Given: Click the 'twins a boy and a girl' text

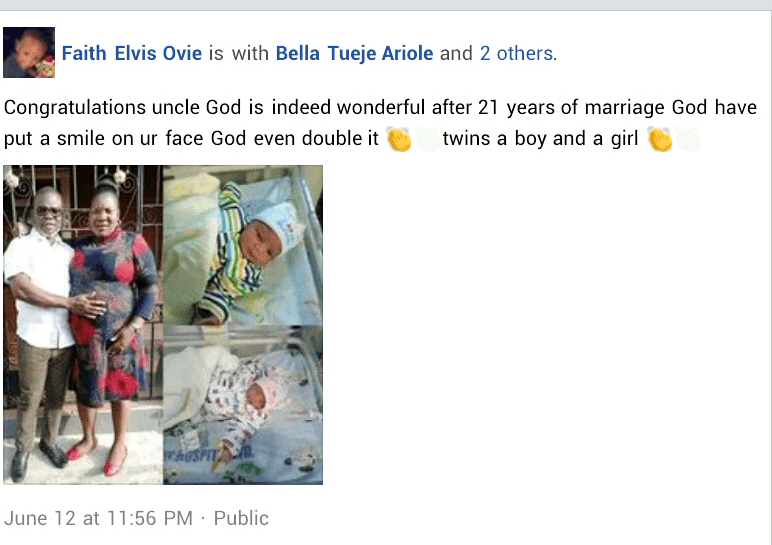Looking at the screenshot, I should point(540,140).
